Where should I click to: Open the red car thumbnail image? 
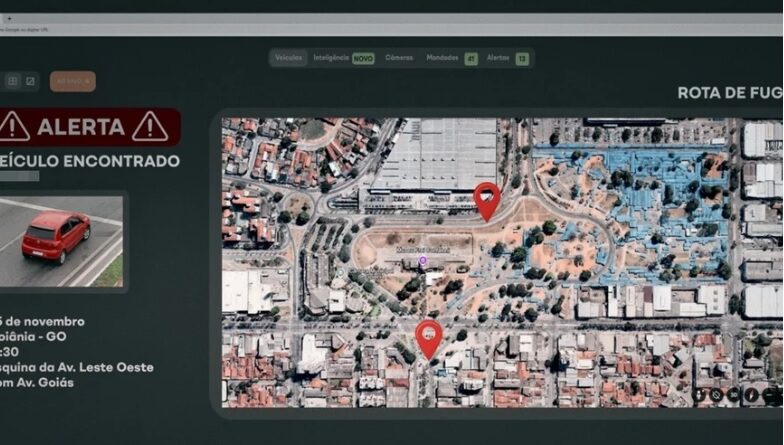click(61, 241)
